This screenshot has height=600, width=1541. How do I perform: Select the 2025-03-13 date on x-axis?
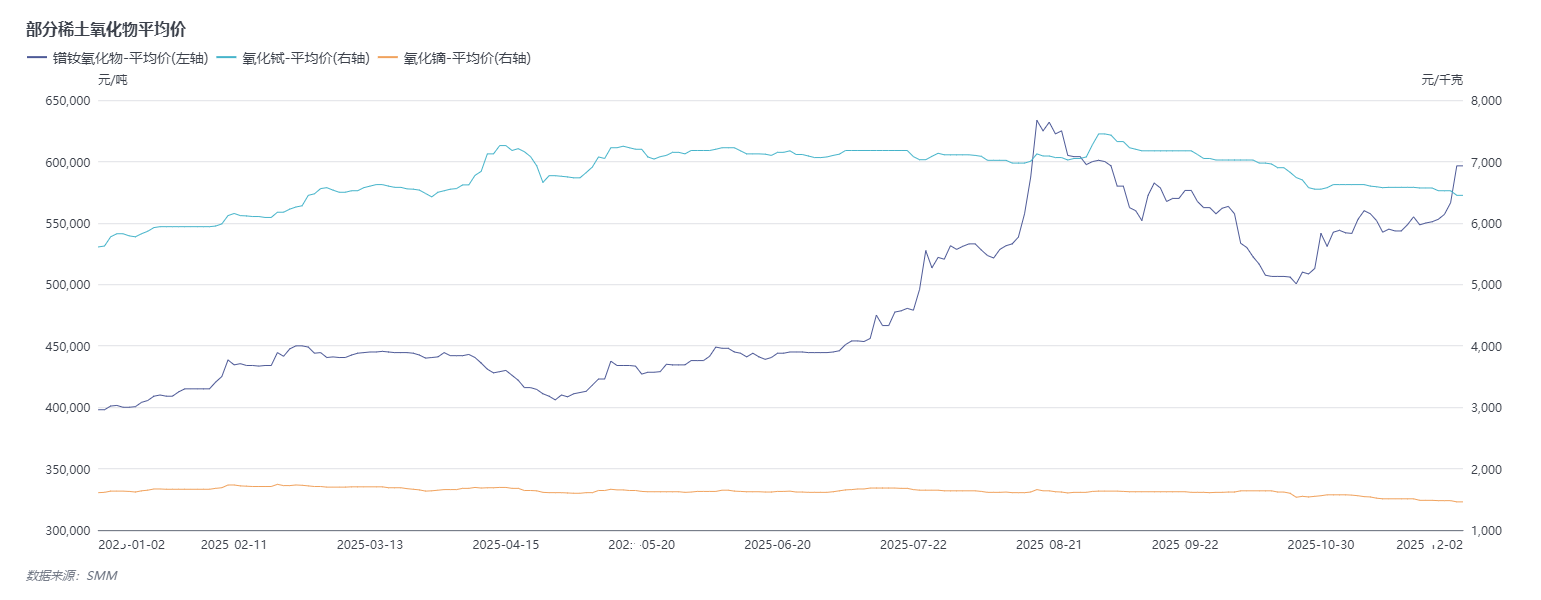(x=370, y=545)
